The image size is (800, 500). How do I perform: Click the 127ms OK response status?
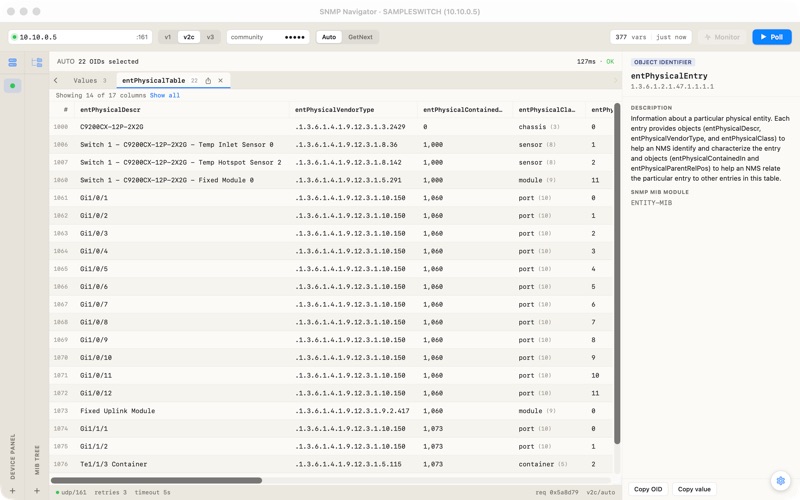click(x=595, y=62)
